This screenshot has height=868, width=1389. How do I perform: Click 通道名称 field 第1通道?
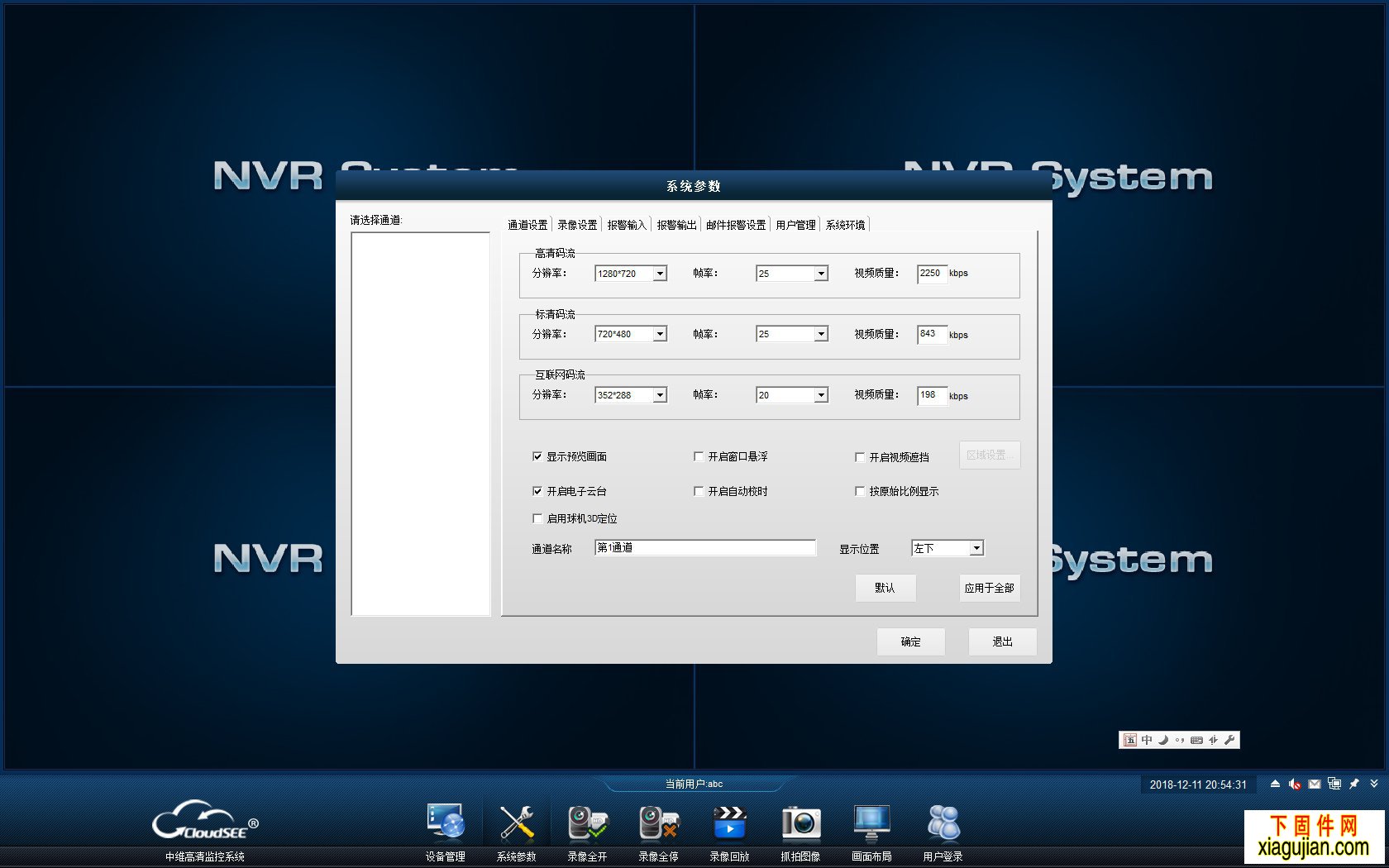tap(705, 548)
